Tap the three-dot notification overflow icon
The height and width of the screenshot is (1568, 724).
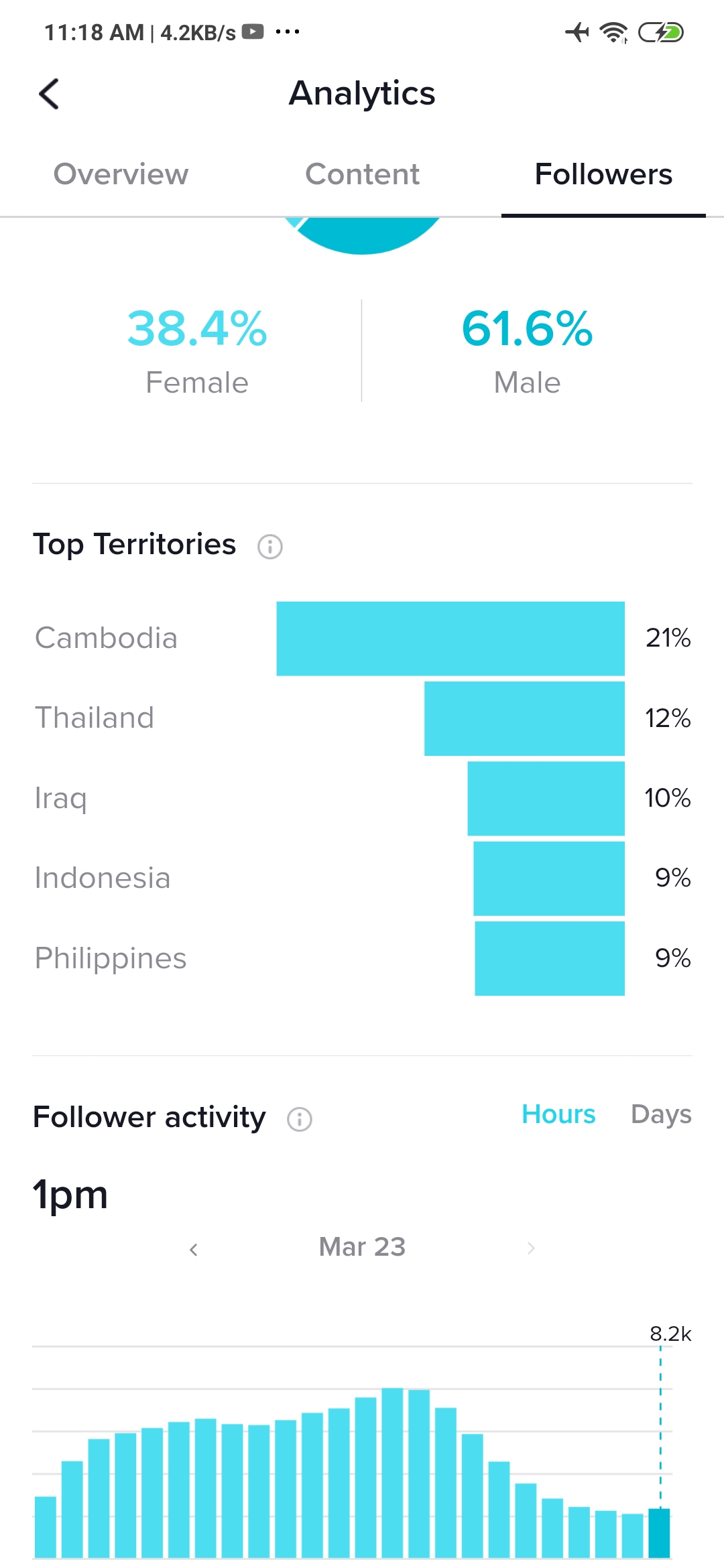(288, 31)
